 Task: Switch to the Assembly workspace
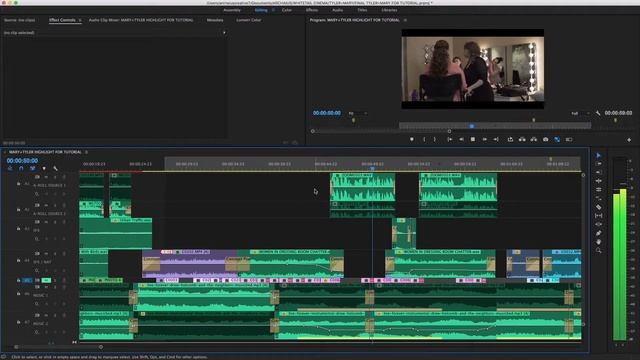click(232, 10)
